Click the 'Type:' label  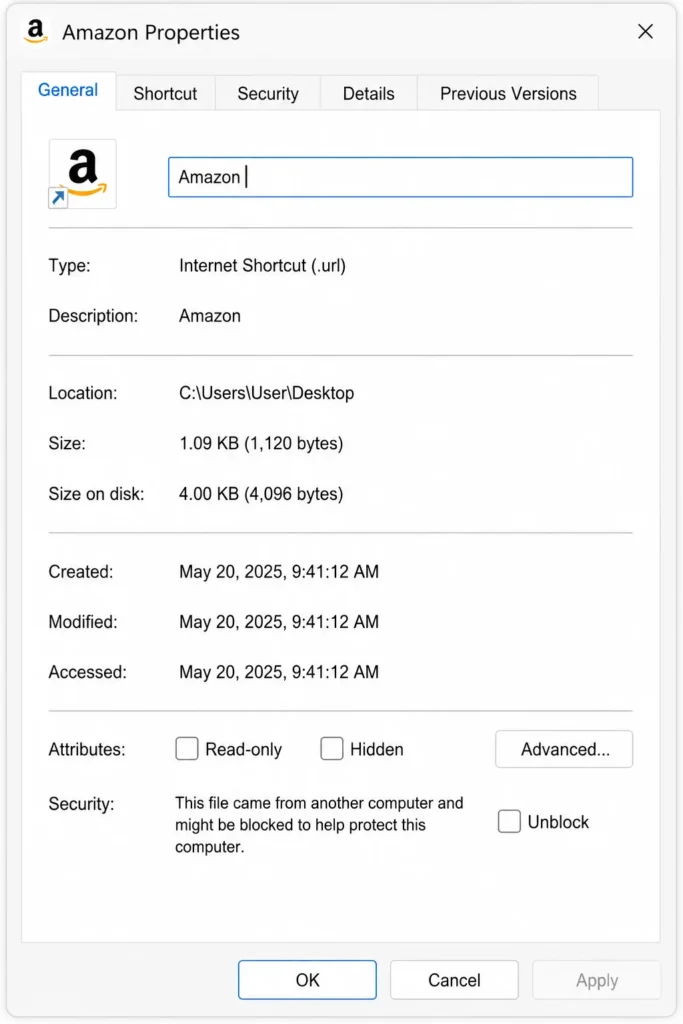69,265
